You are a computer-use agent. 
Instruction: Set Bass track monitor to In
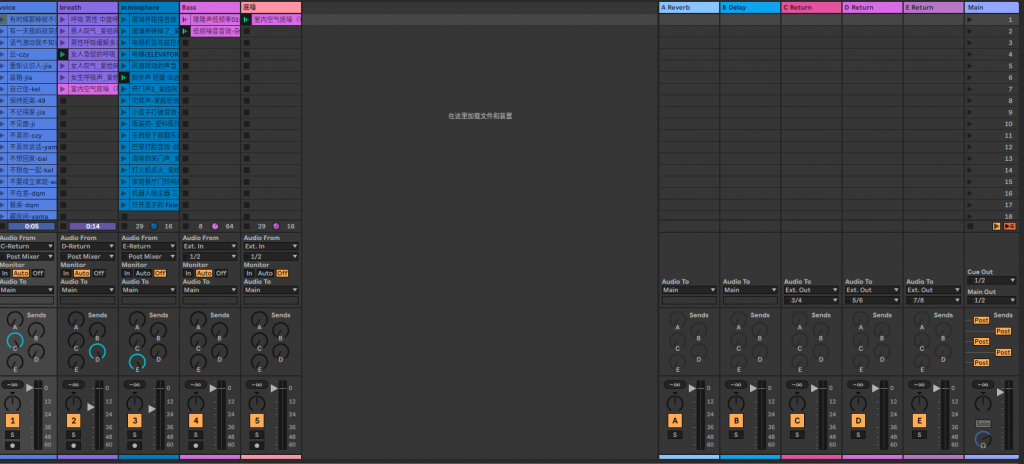tap(187, 273)
